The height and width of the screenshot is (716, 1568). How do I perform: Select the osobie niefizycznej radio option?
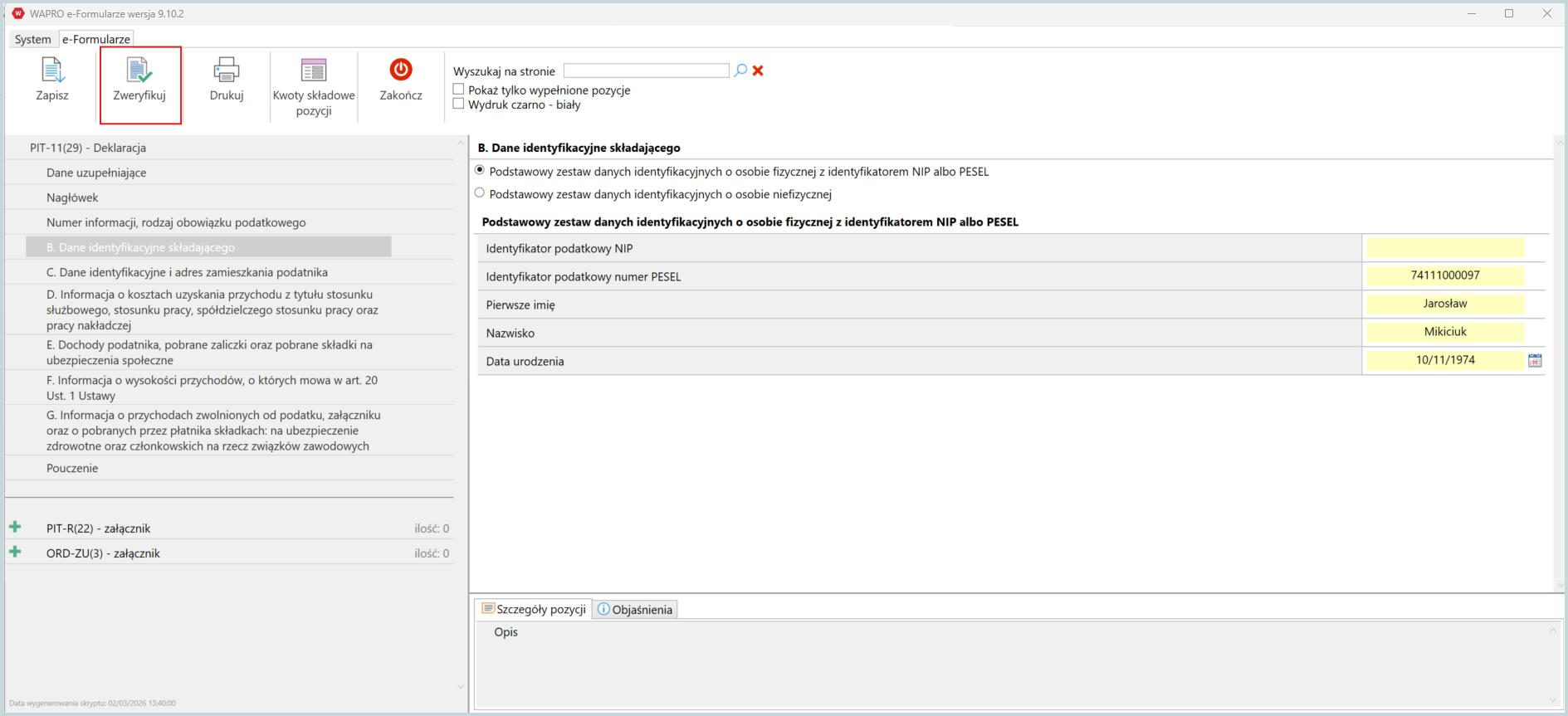480,193
